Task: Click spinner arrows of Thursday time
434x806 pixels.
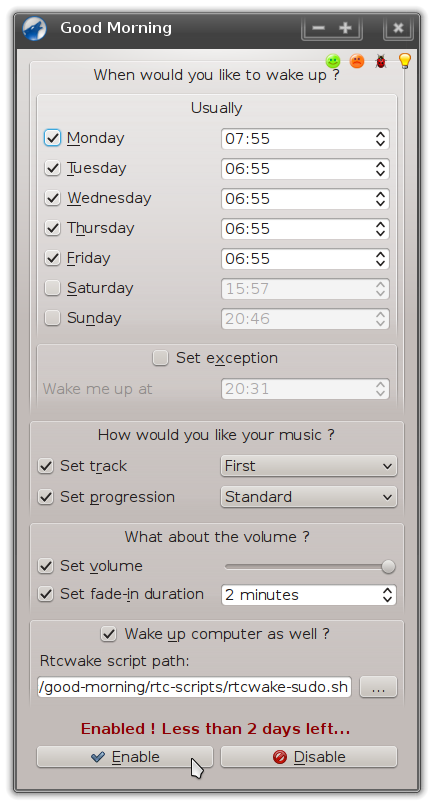Action: point(381,229)
